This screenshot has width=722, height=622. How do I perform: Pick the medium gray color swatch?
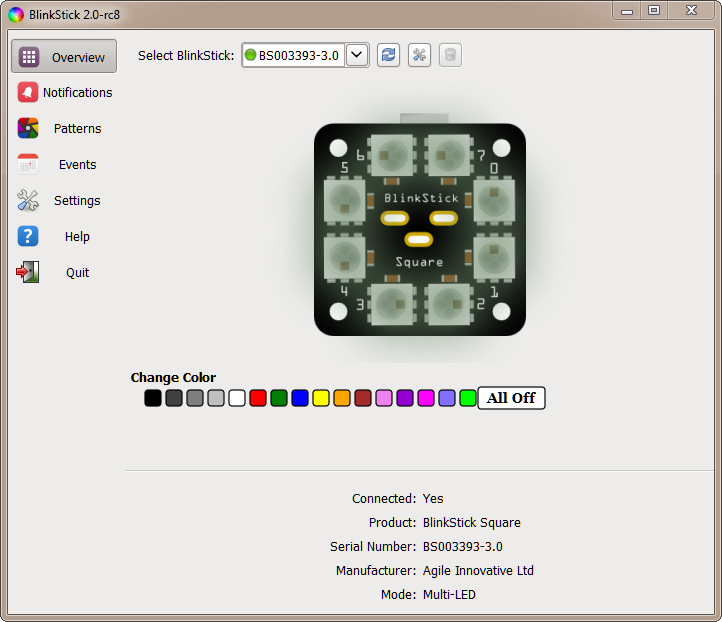pos(195,398)
